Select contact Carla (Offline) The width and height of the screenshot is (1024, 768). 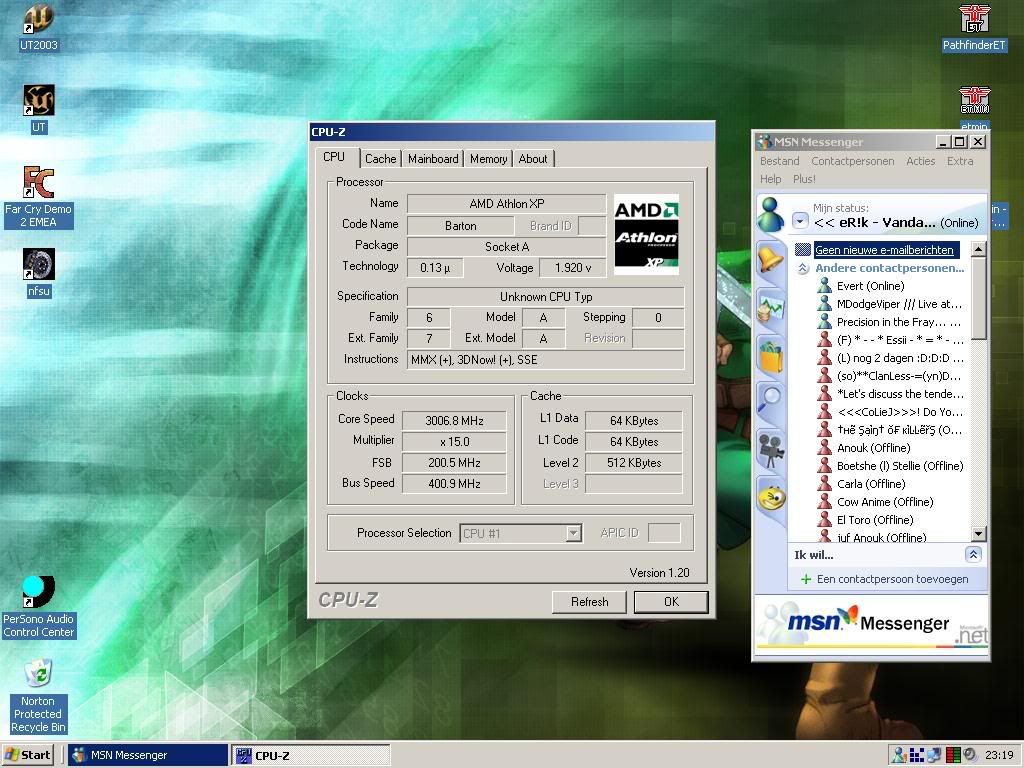862,484
